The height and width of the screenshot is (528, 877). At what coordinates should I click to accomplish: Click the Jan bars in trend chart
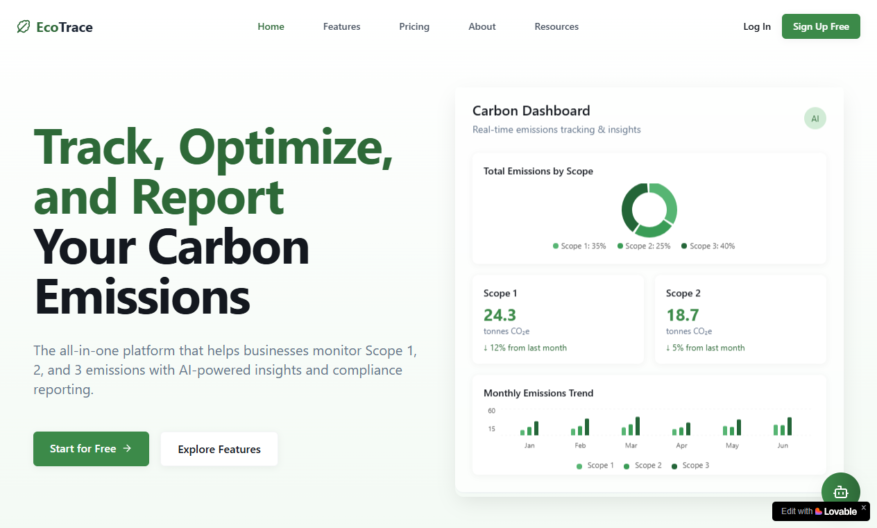[x=529, y=428]
